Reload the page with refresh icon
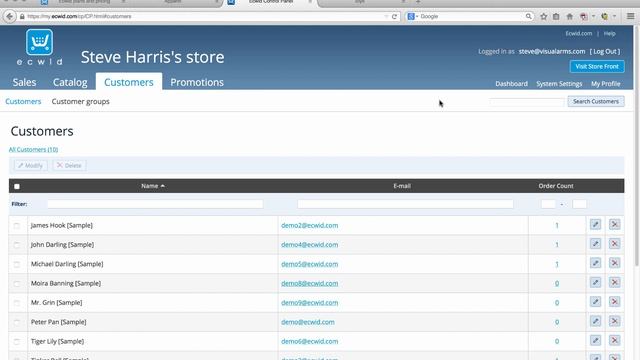This screenshot has height=360, width=640. click(x=394, y=16)
